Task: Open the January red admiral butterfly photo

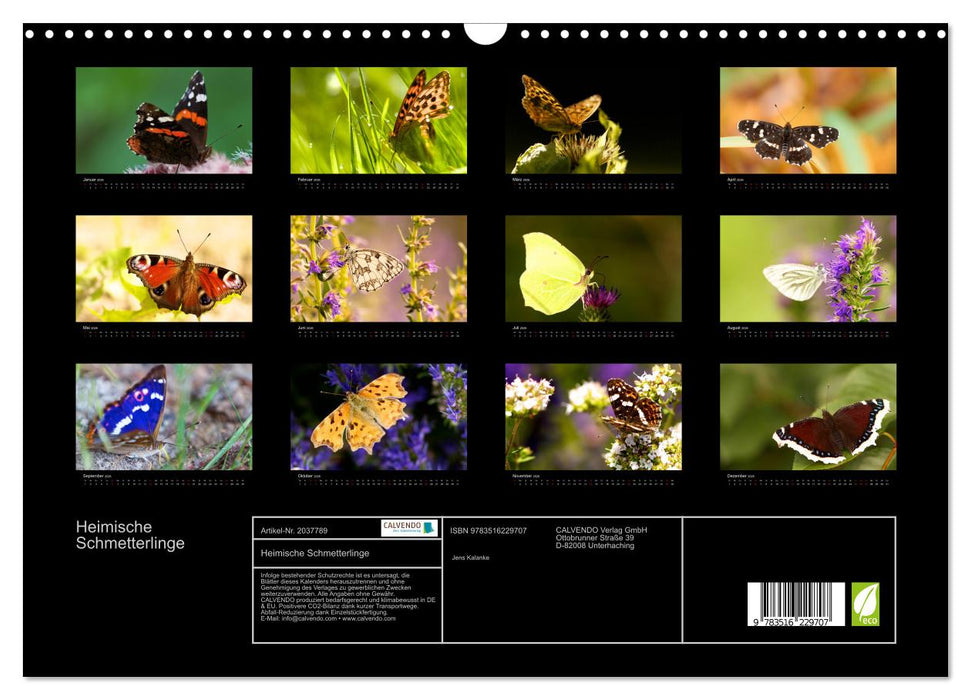Action: [x=164, y=120]
